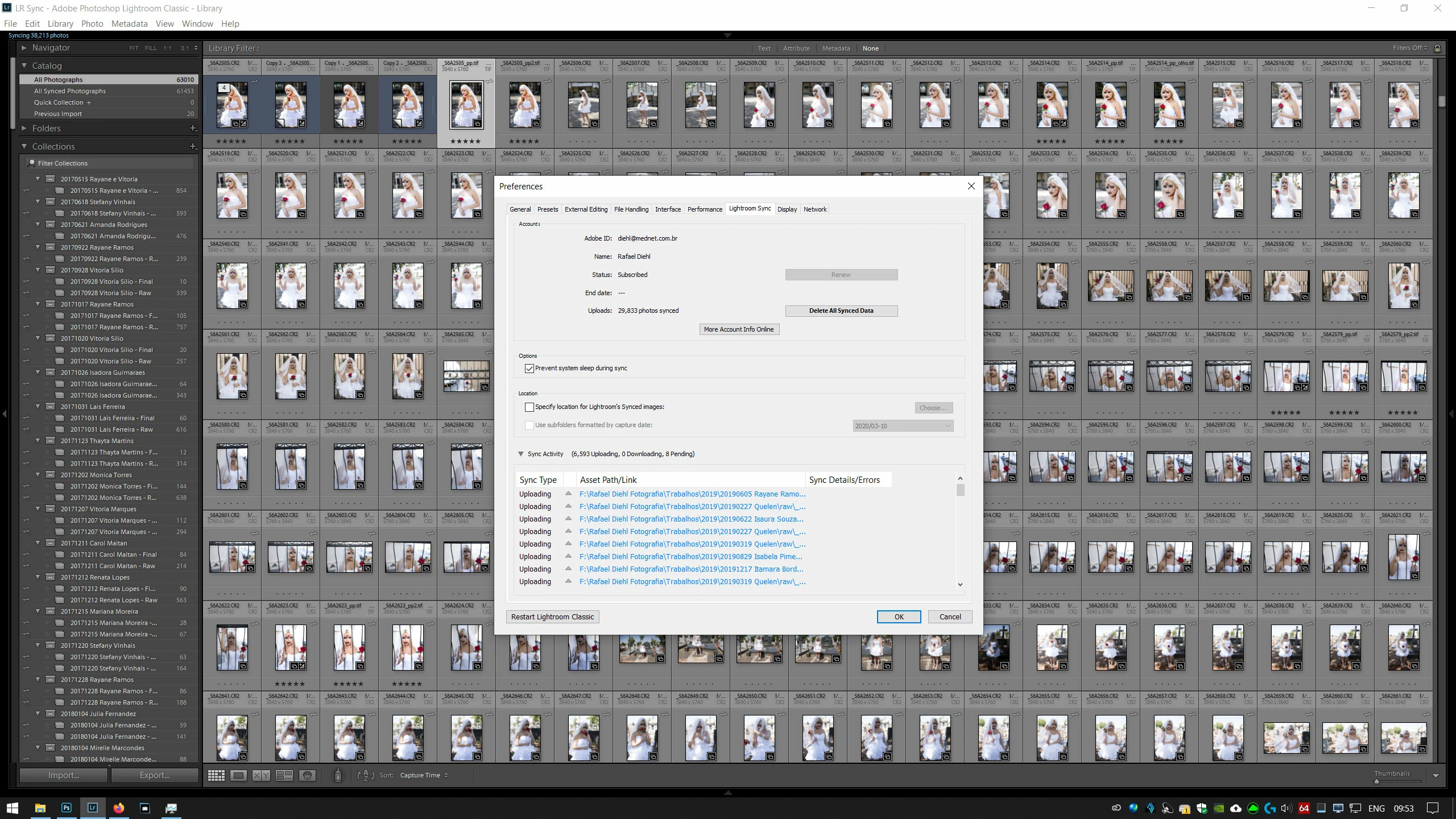Open the Metadata menu
This screenshot has width=1456, height=819.
[x=129, y=24]
